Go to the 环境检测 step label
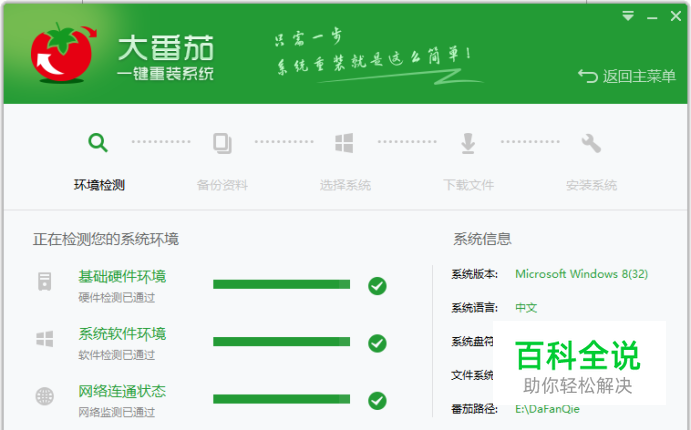 [x=99, y=185]
